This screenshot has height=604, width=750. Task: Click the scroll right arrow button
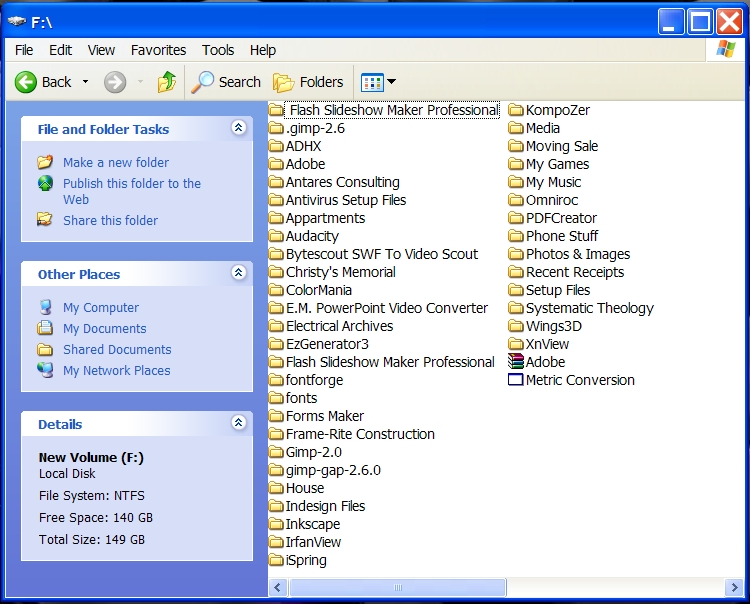[x=734, y=587]
